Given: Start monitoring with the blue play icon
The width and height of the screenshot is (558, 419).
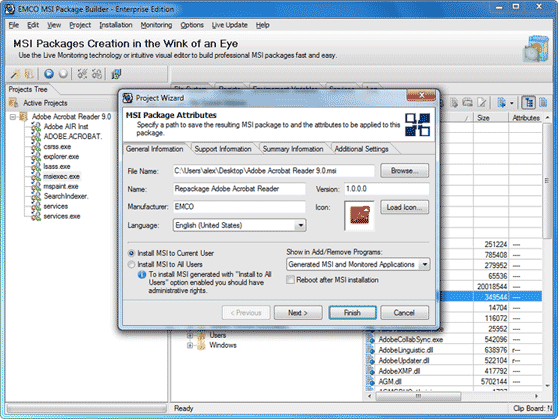Looking at the screenshot, I should click(x=49, y=74).
